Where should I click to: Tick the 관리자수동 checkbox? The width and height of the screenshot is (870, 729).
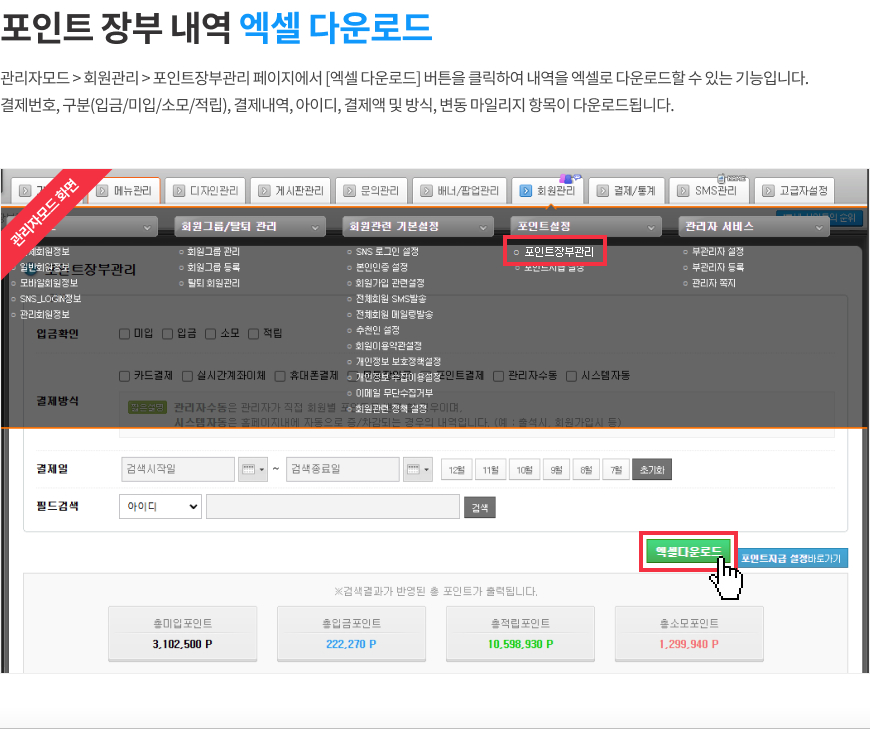[x=499, y=376]
